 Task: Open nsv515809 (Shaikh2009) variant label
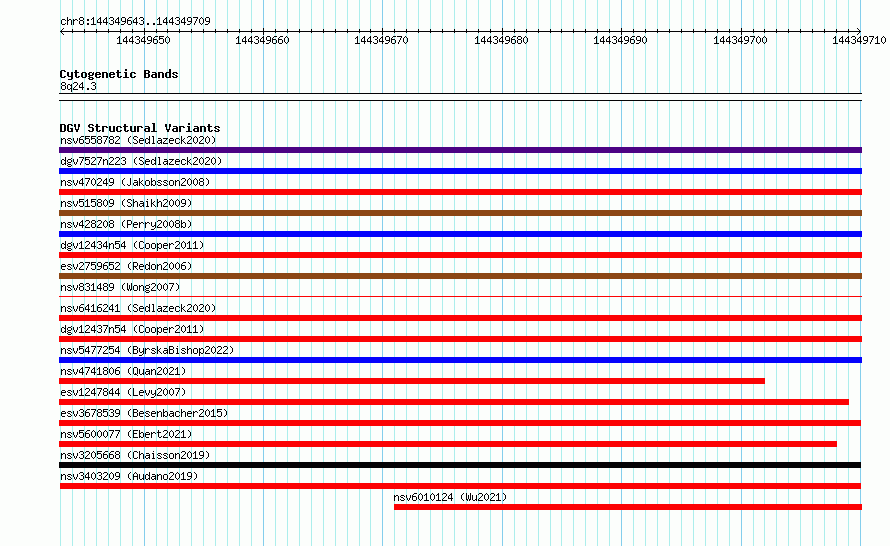(x=126, y=203)
